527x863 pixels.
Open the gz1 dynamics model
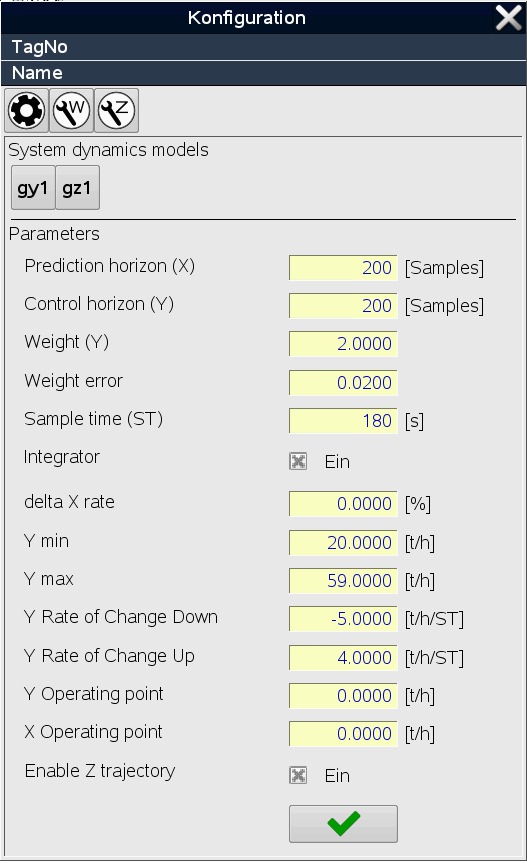tap(78, 188)
